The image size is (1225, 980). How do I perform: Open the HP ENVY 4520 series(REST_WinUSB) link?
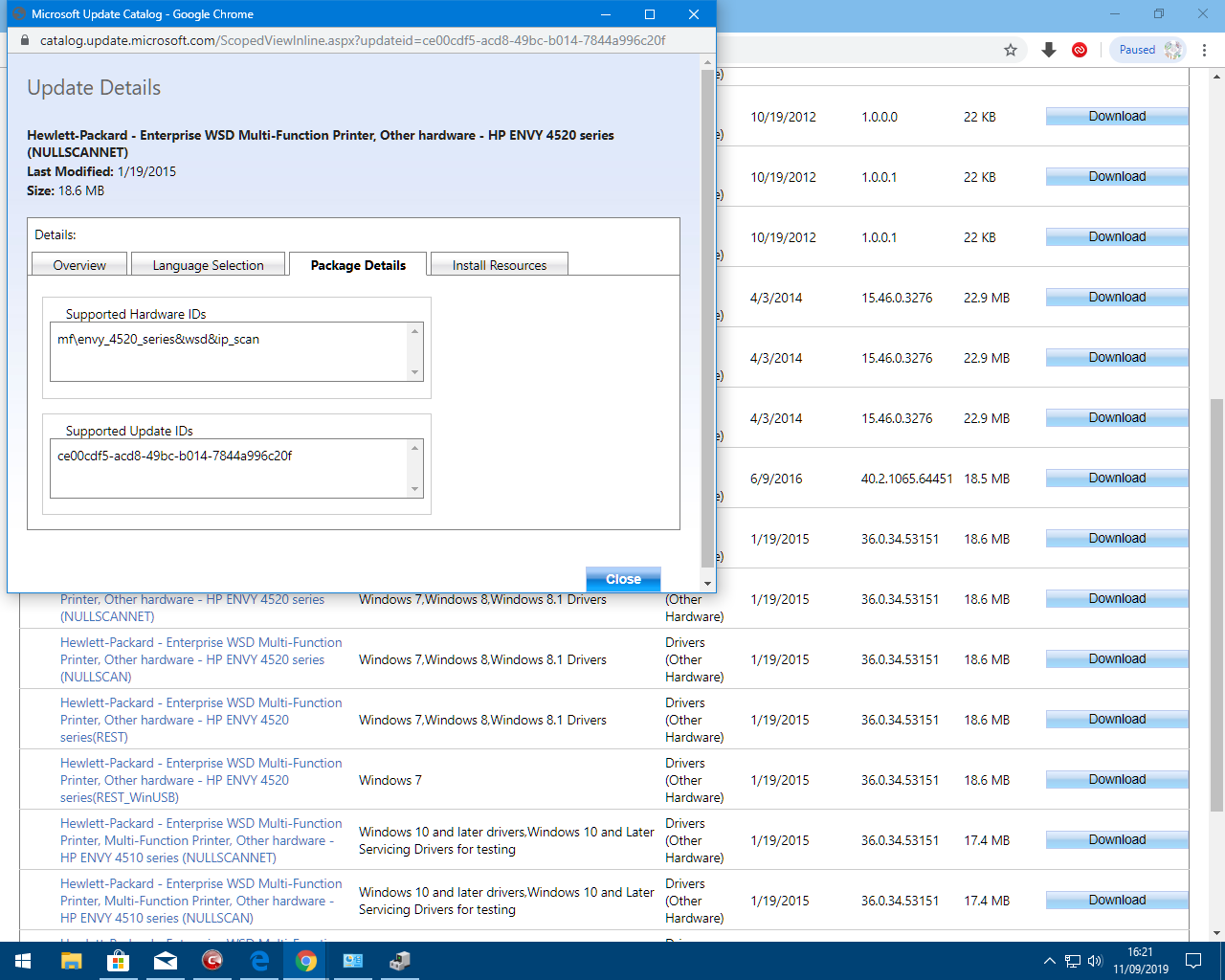201,780
